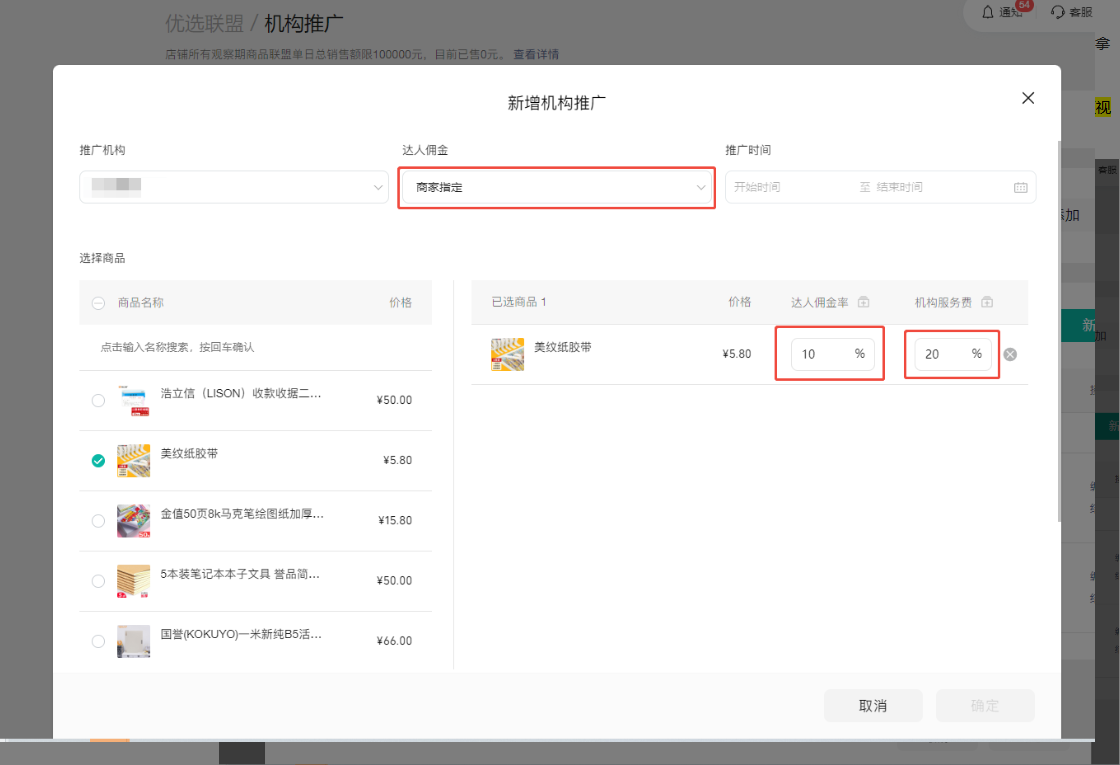Close the 新增机构推广 dialog with X

point(1027,98)
